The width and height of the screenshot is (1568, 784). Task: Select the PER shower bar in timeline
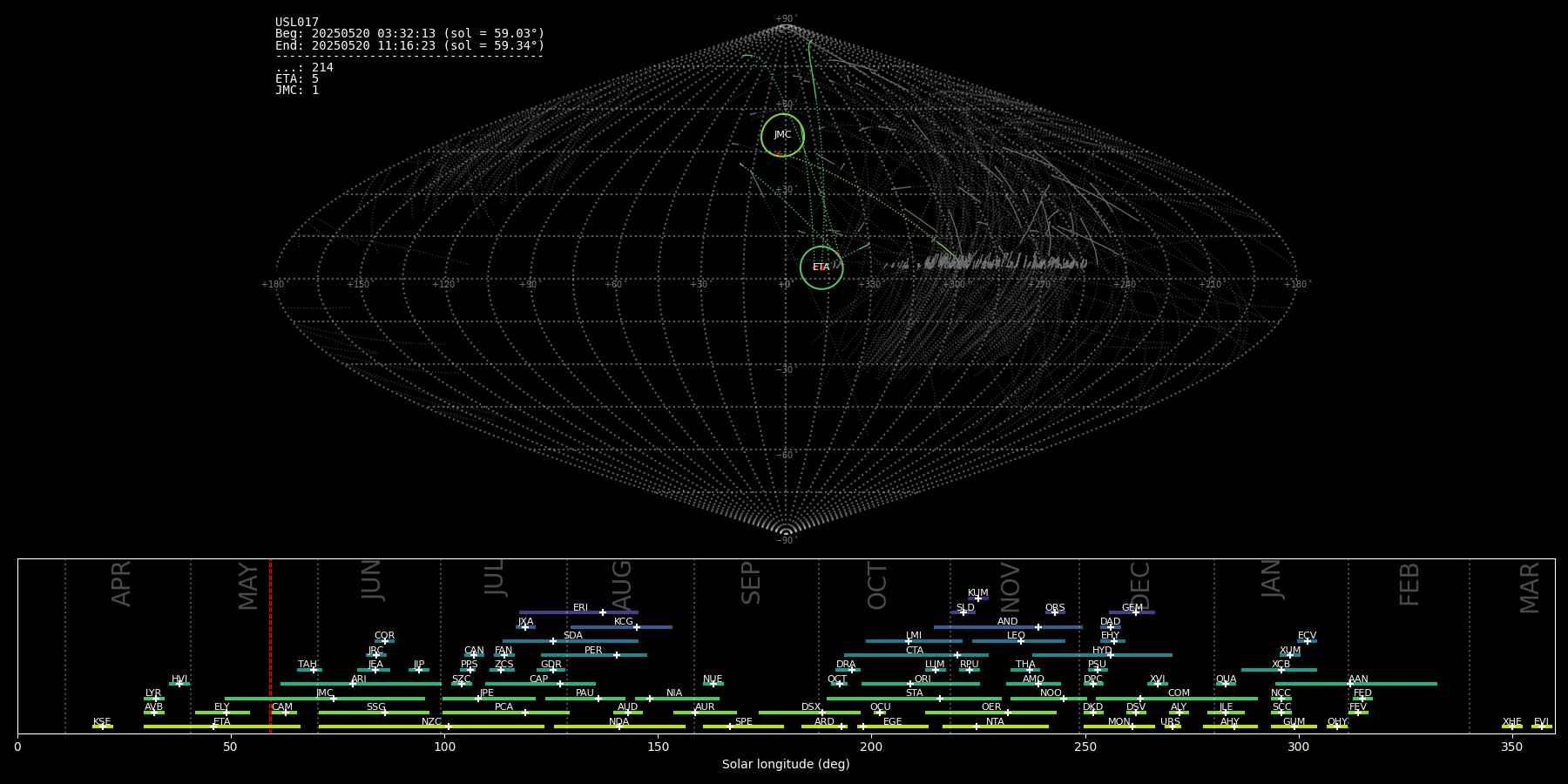[x=594, y=655]
